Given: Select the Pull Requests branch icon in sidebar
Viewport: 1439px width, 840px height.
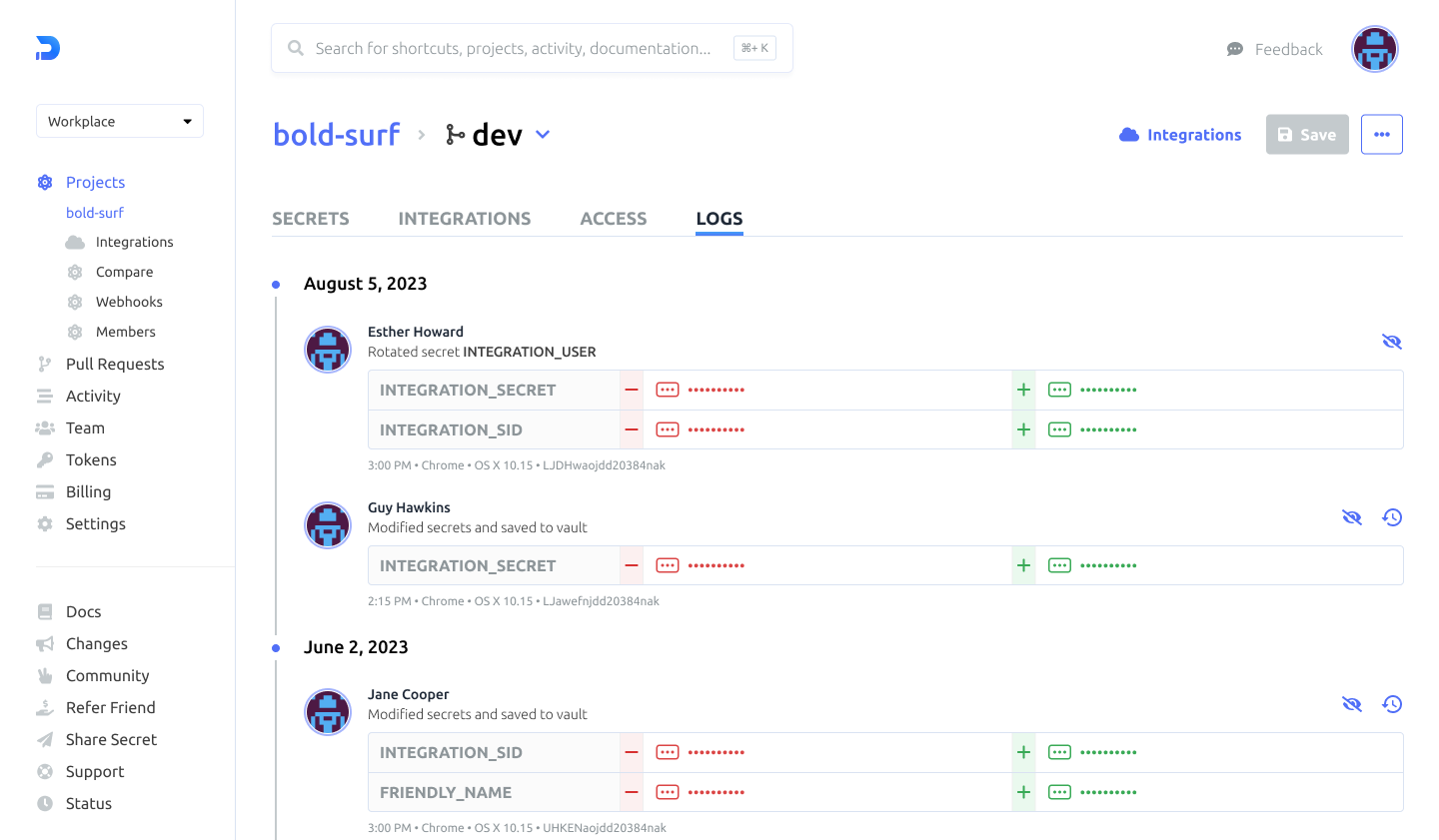Looking at the screenshot, I should (x=44, y=364).
